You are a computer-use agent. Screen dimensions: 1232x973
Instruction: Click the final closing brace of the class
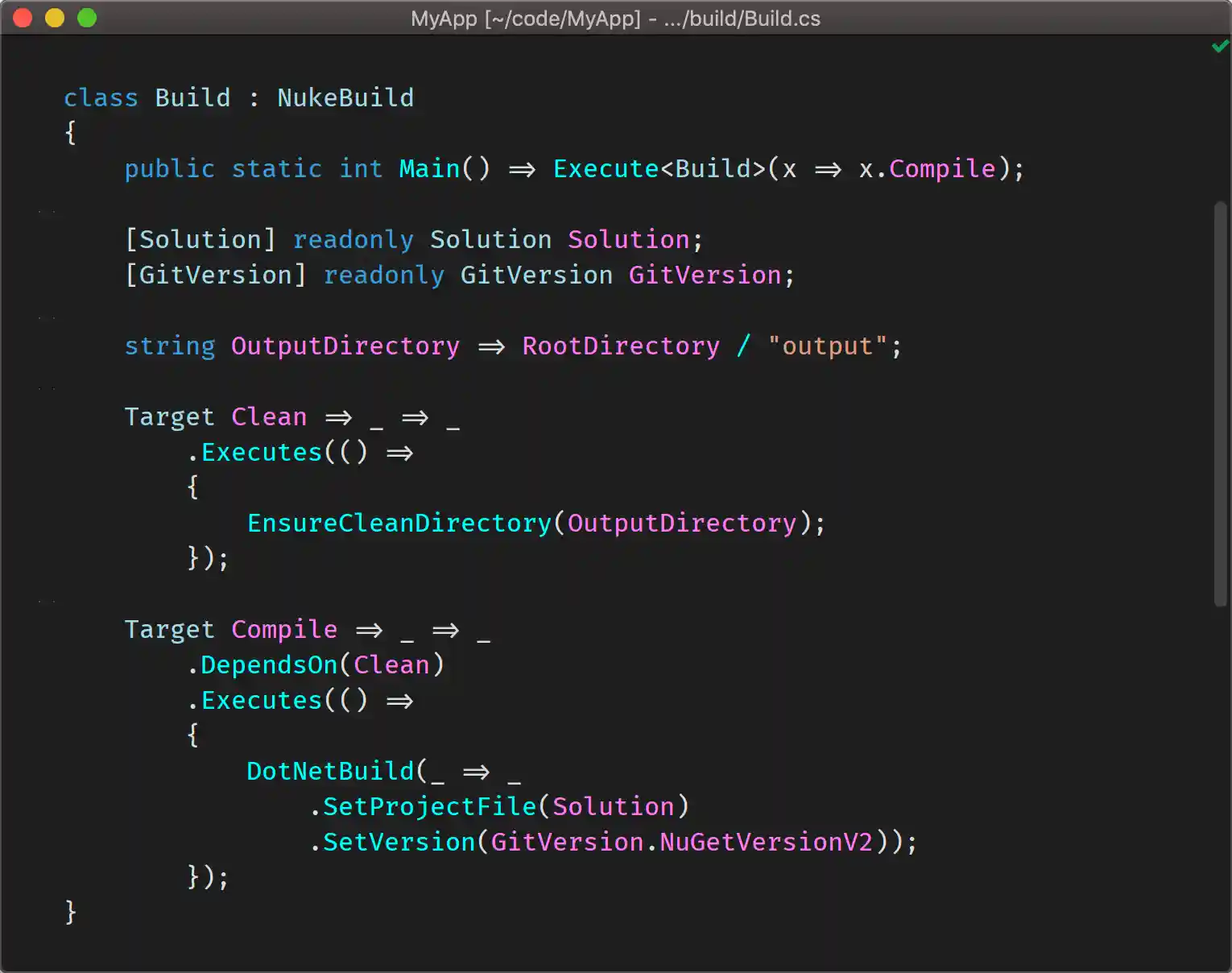click(x=70, y=912)
